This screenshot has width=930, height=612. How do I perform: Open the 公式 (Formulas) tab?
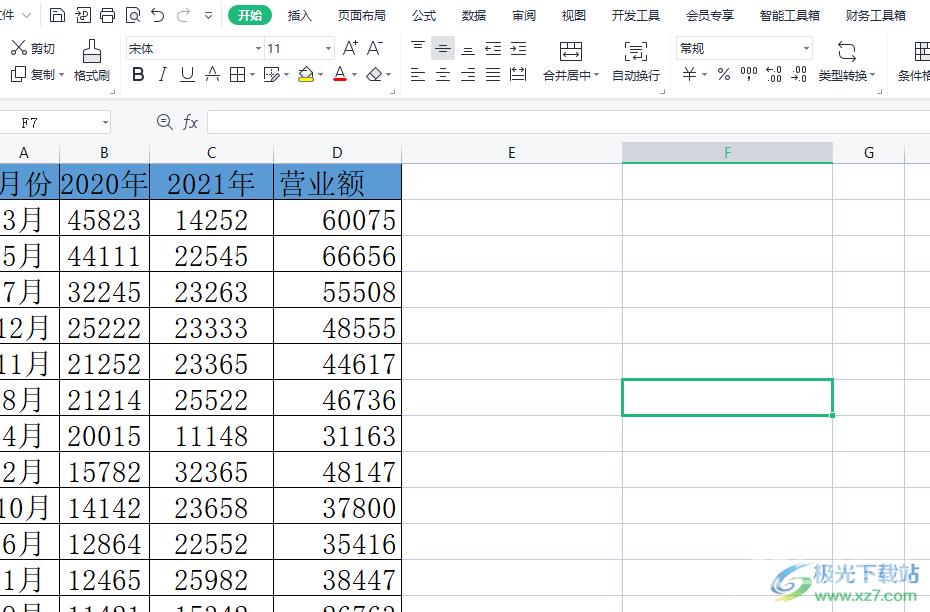point(423,15)
